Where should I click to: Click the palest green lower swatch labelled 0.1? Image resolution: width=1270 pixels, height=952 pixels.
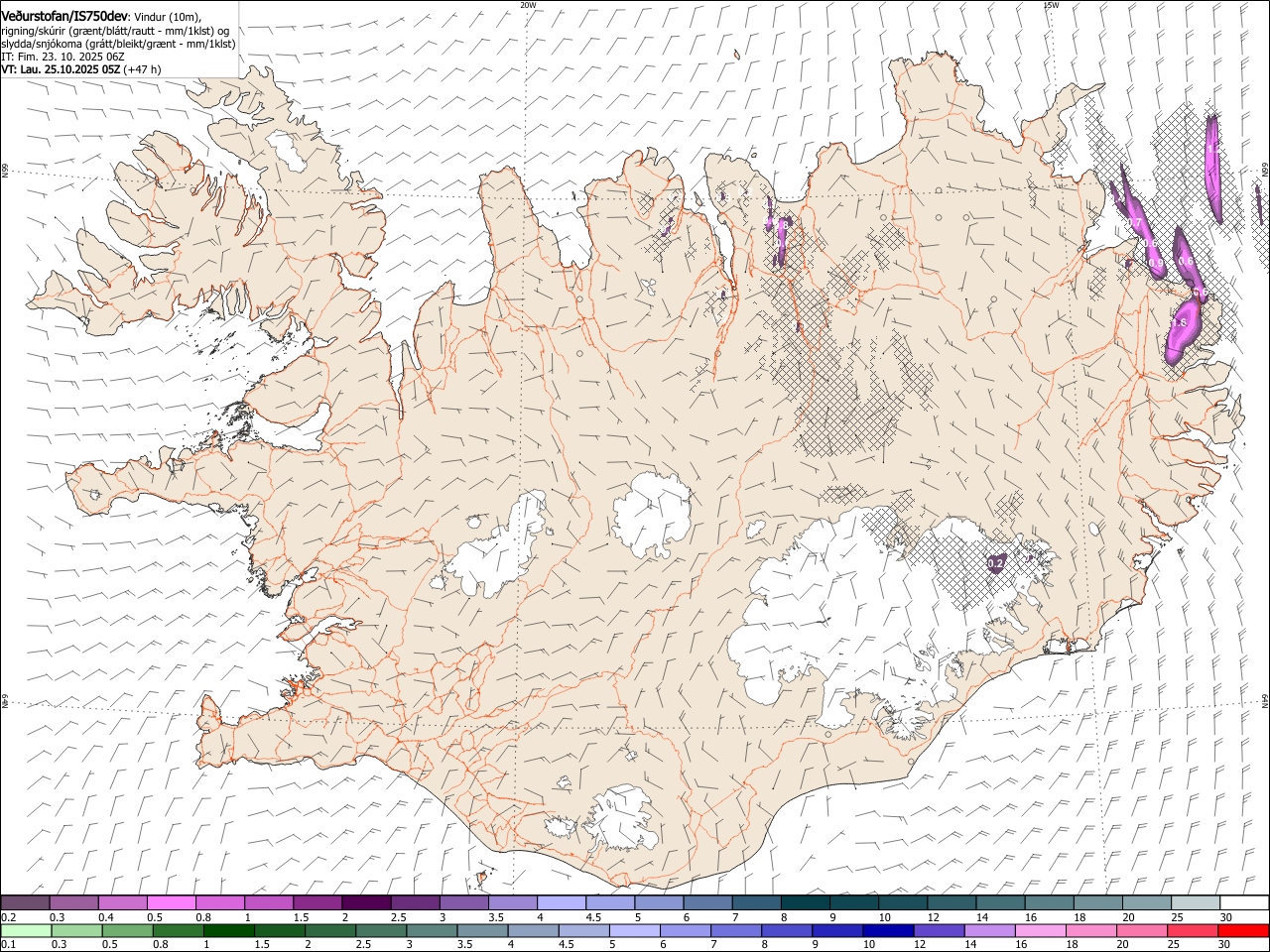[27, 931]
